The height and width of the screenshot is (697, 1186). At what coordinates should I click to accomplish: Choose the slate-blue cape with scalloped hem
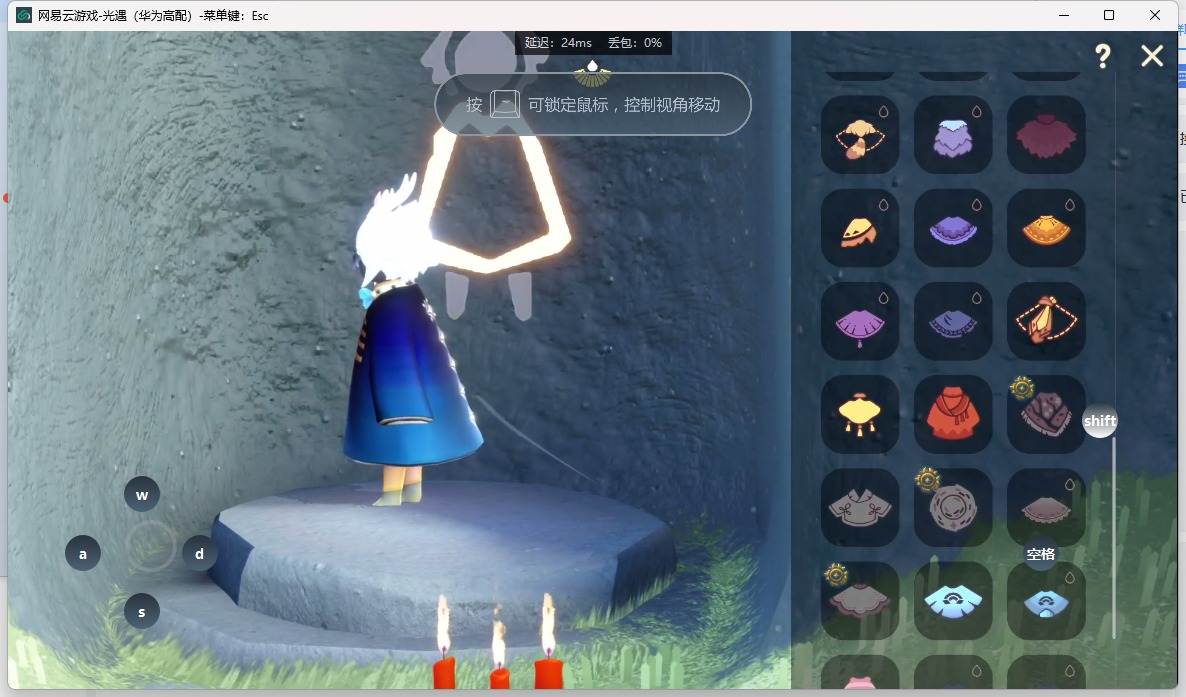953,321
